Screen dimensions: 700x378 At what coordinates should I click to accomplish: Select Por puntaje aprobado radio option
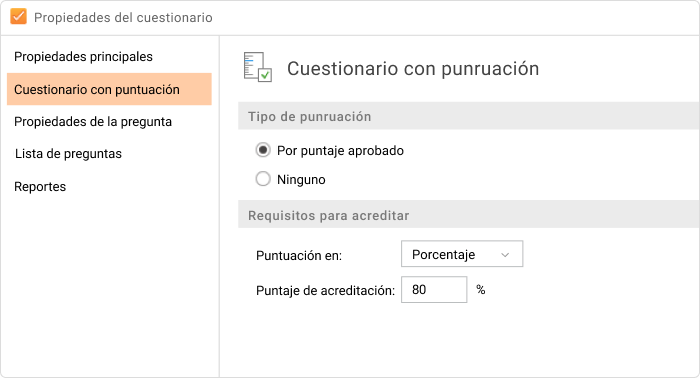click(263, 150)
